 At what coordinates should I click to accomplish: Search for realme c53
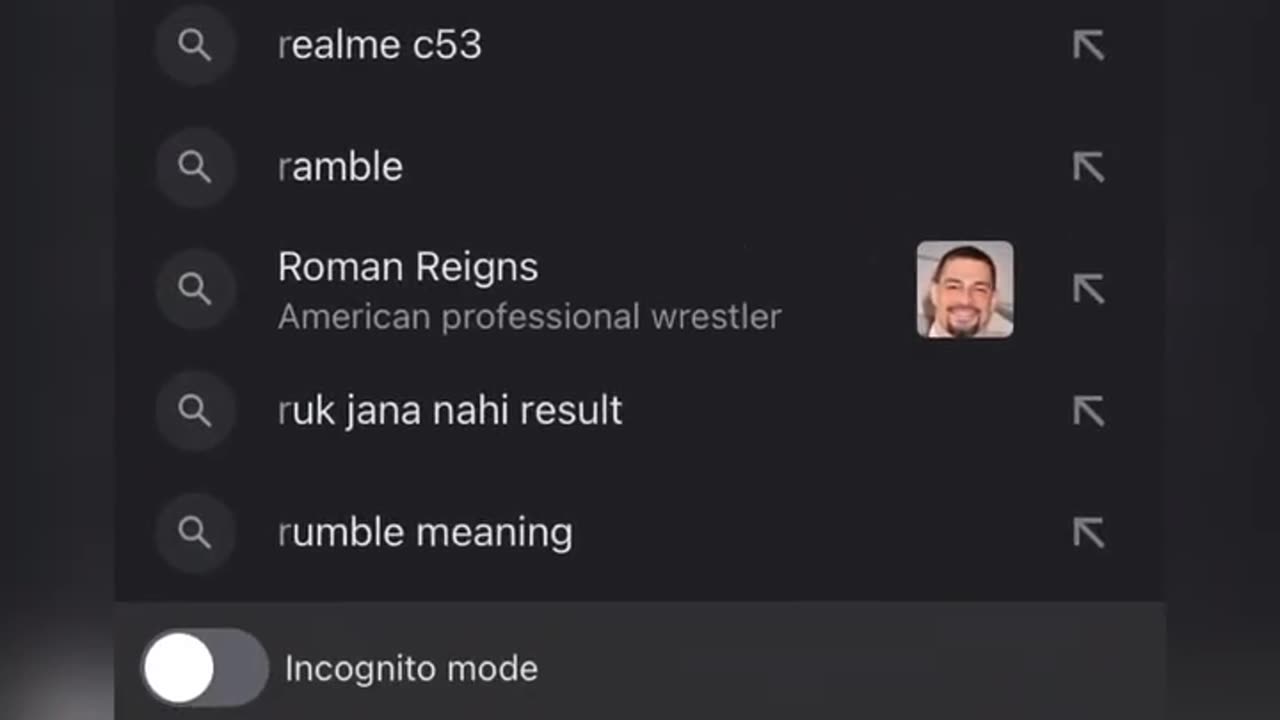pos(380,45)
